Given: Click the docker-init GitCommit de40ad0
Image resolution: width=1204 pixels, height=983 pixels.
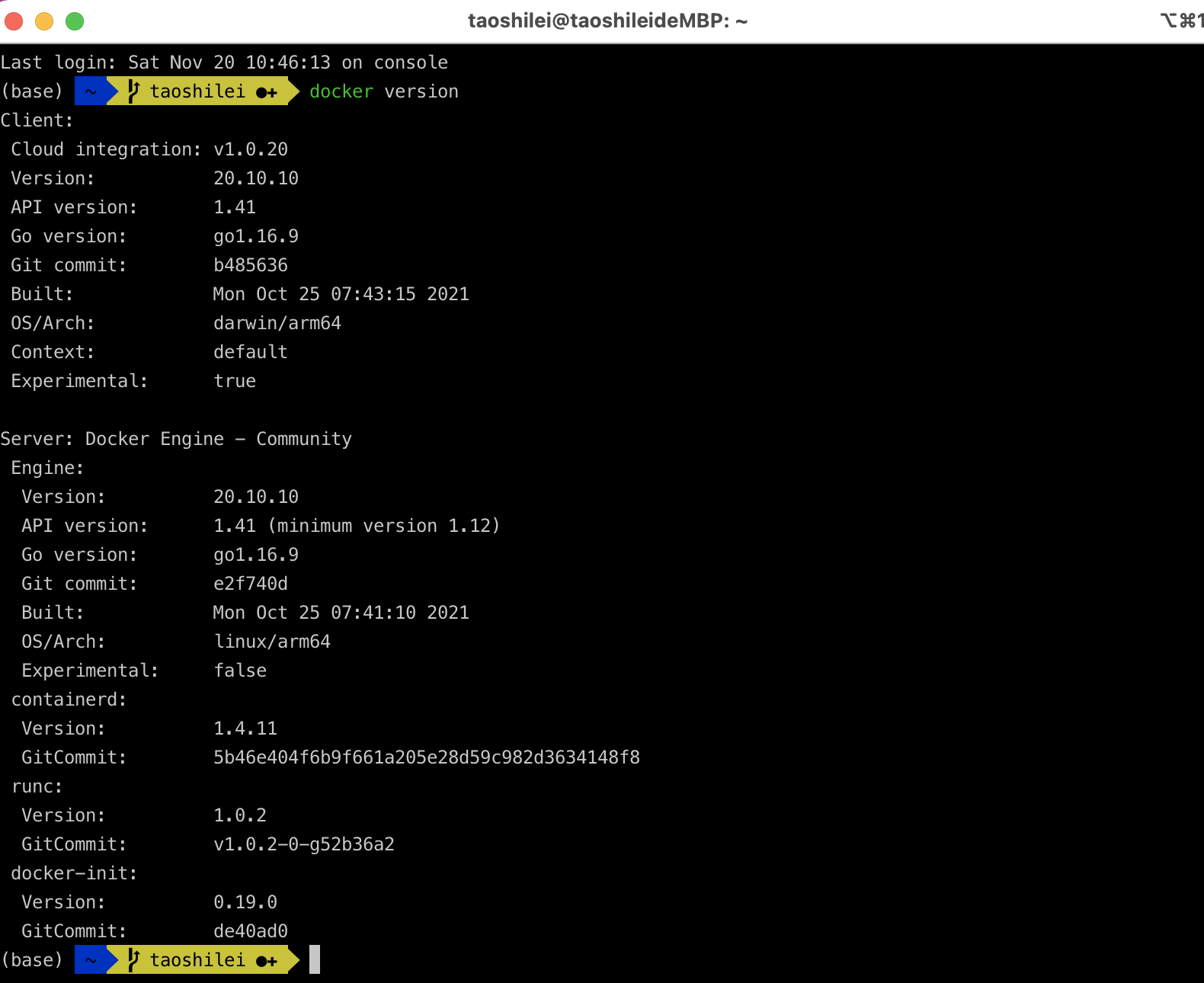Looking at the screenshot, I should (251, 931).
